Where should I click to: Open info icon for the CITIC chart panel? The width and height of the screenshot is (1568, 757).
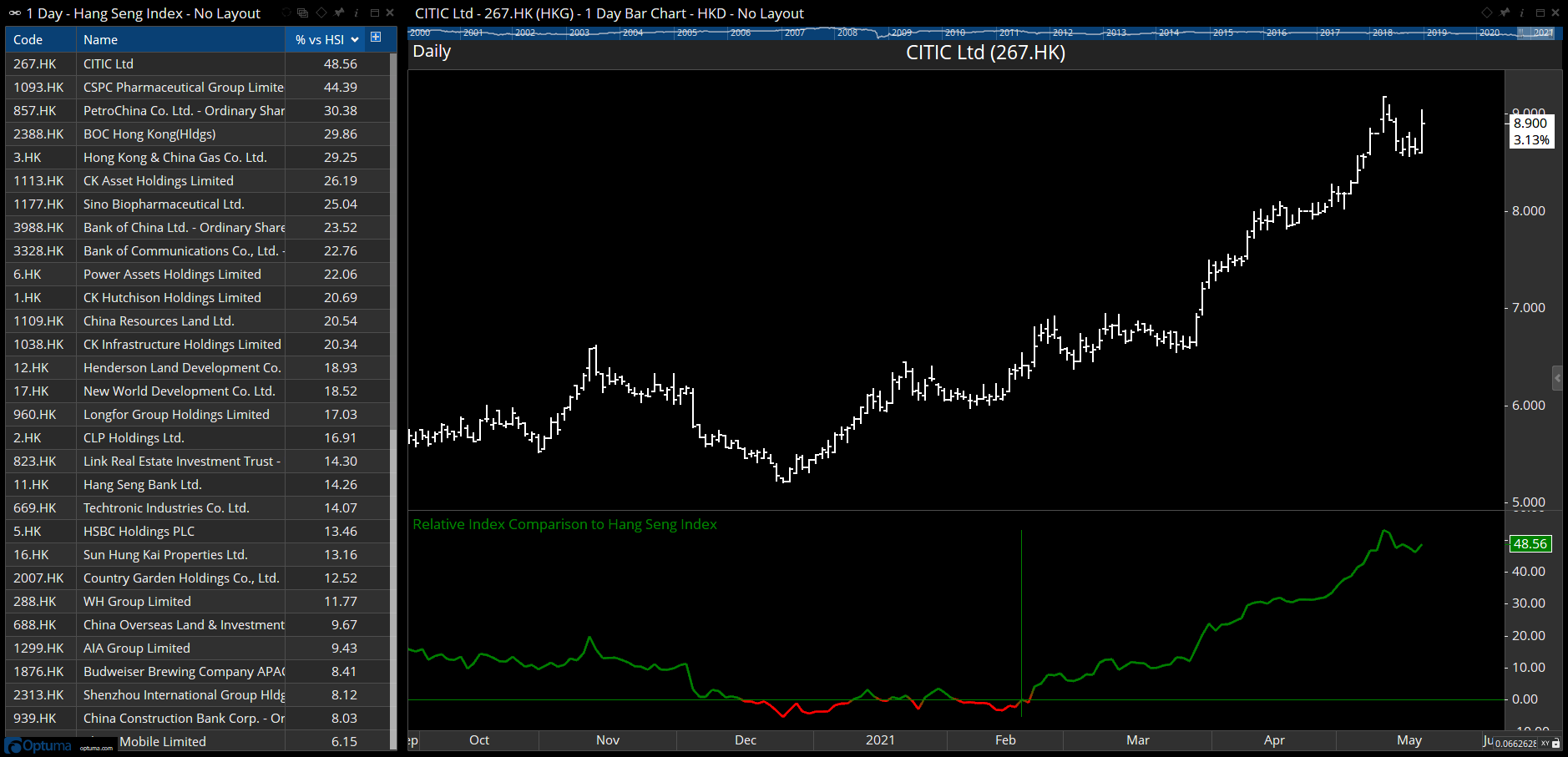click(1522, 13)
